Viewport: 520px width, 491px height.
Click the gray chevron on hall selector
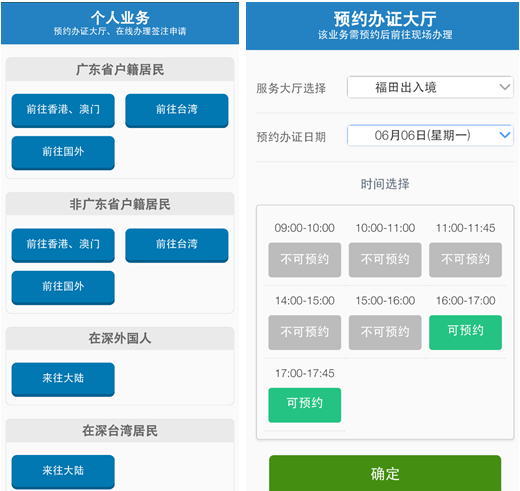pos(505,87)
